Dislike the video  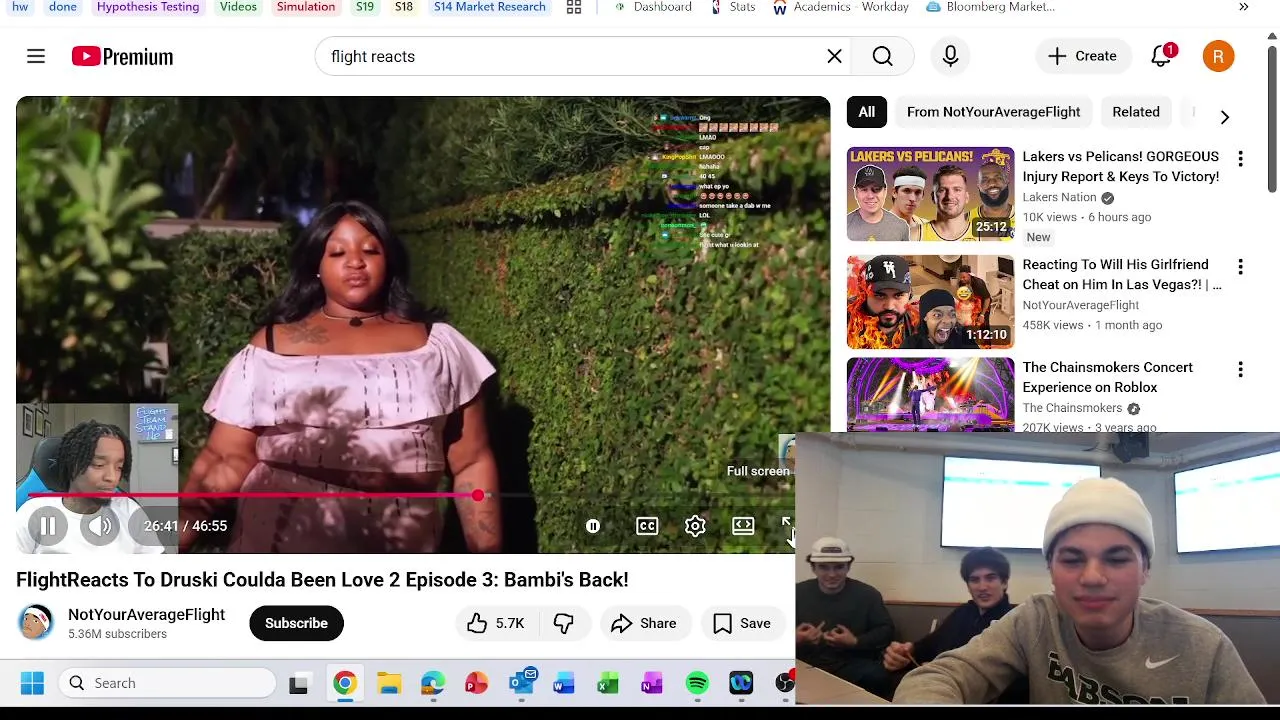click(564, 623)
